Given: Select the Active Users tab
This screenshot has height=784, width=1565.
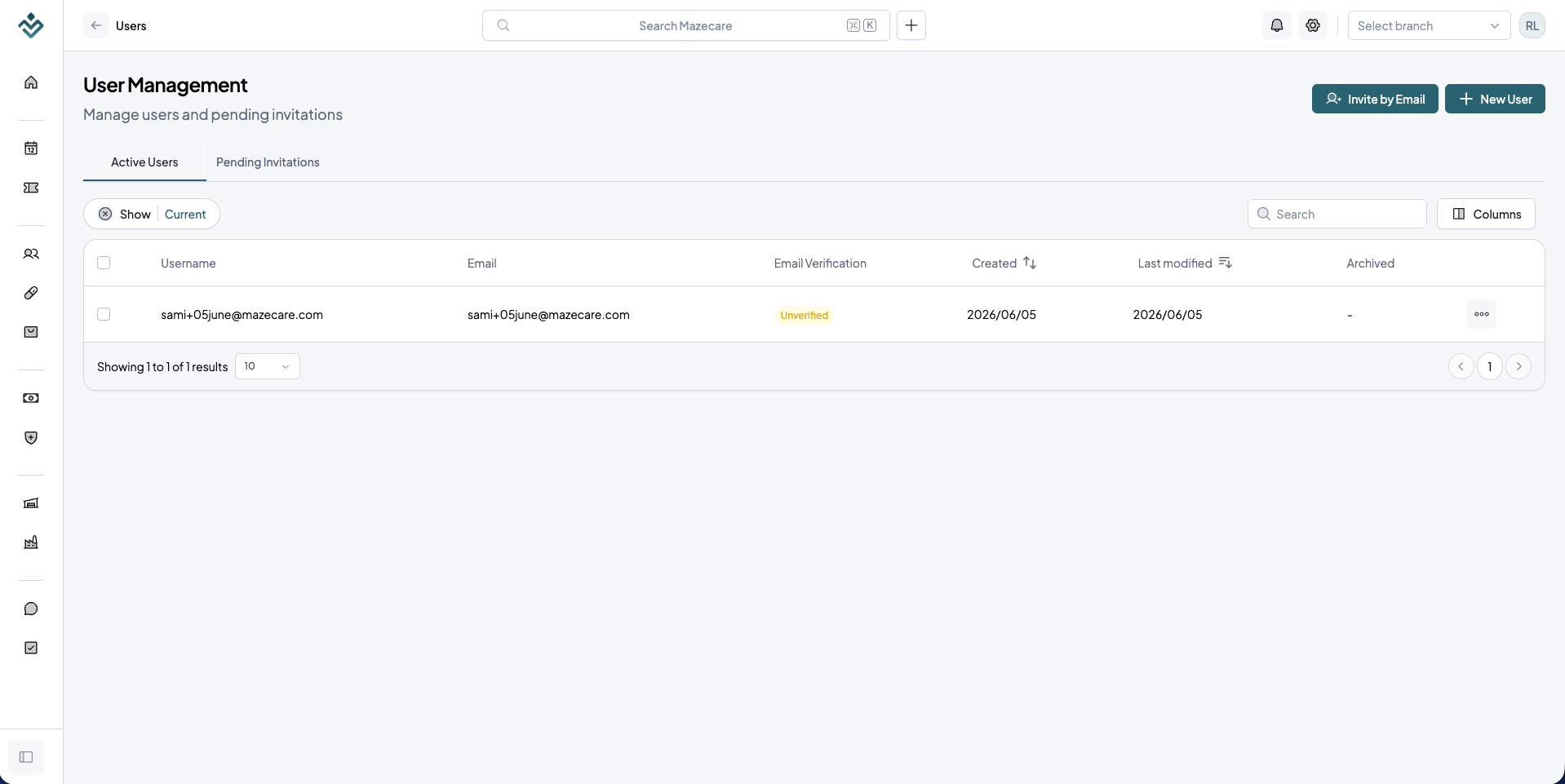Looking at the screenshot, I should tap(144, 162).
